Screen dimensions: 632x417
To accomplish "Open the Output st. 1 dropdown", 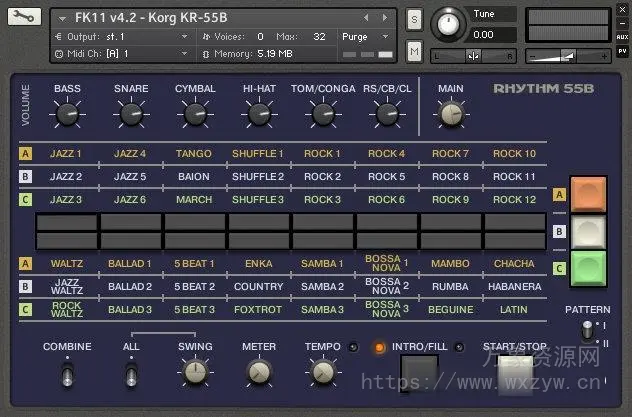I will click(x=122, y=37).
